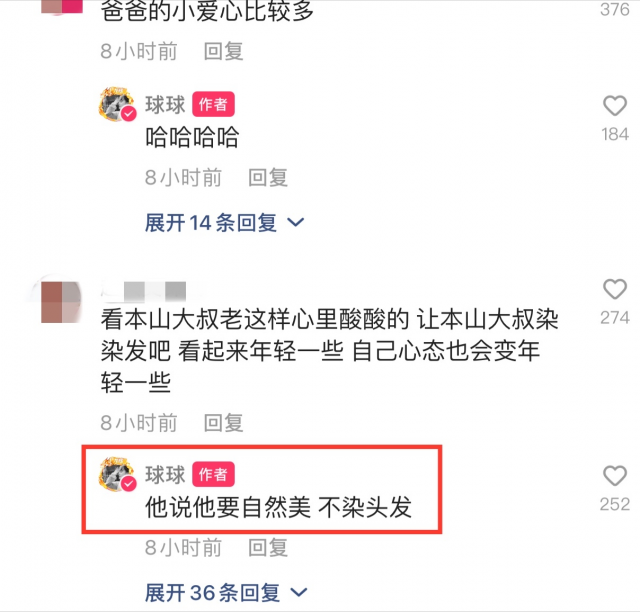The height and width of the screenshot is (612, 640).
Task: Reply to the 哈哈哈哈 comment
Action: pyautogui.click(x=268, y=178)
